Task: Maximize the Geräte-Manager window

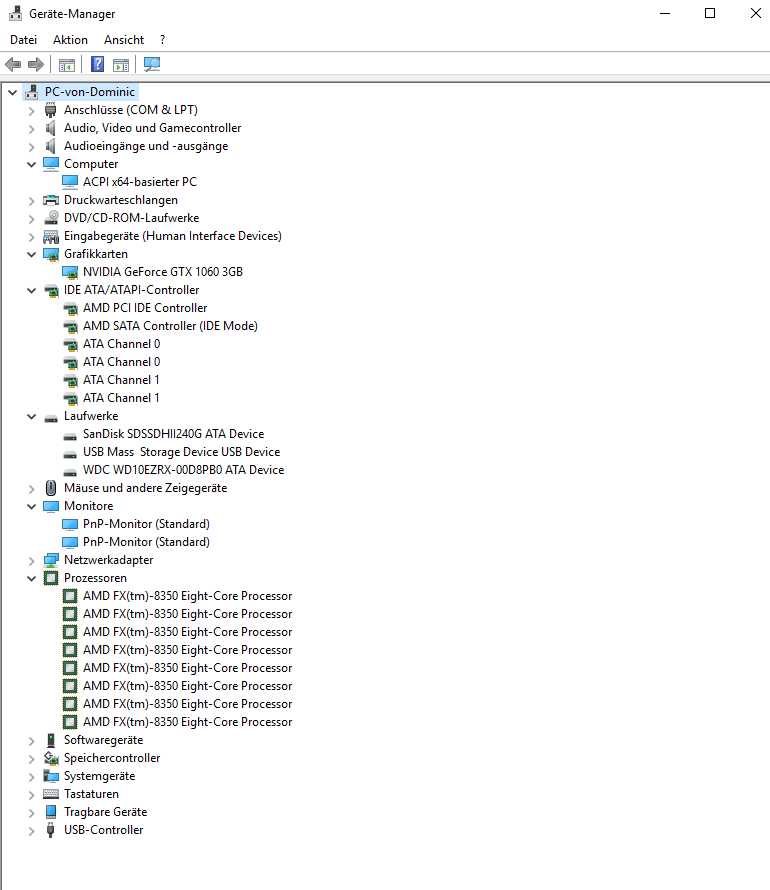Action: coord(710,13)
